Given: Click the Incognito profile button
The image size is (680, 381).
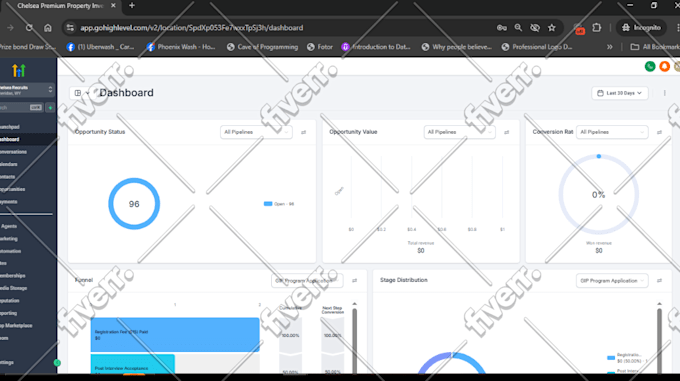Looking at the screenshot, I should [642, 28].
